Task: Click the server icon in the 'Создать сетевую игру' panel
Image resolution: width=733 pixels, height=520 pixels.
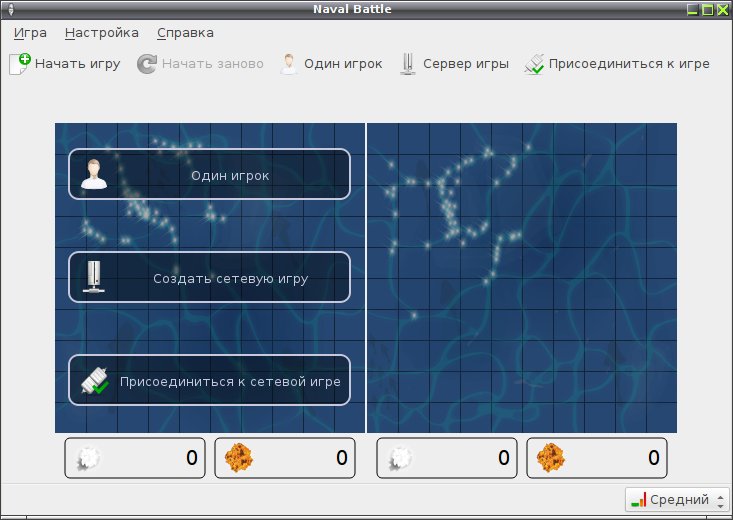Action: pyautogui.click(x=94, y=277)
